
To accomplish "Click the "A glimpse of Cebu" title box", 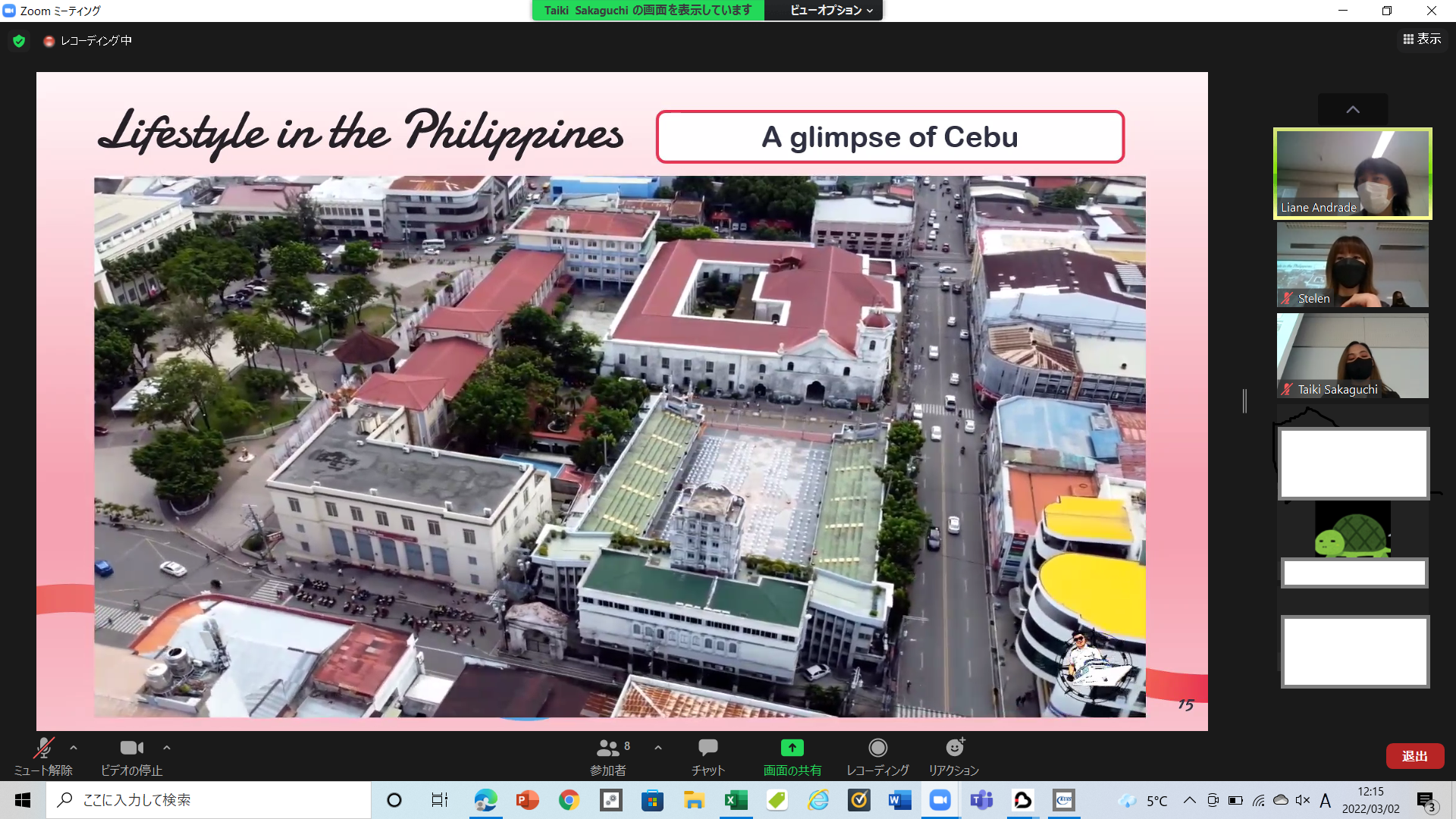I will coord(890,137).
